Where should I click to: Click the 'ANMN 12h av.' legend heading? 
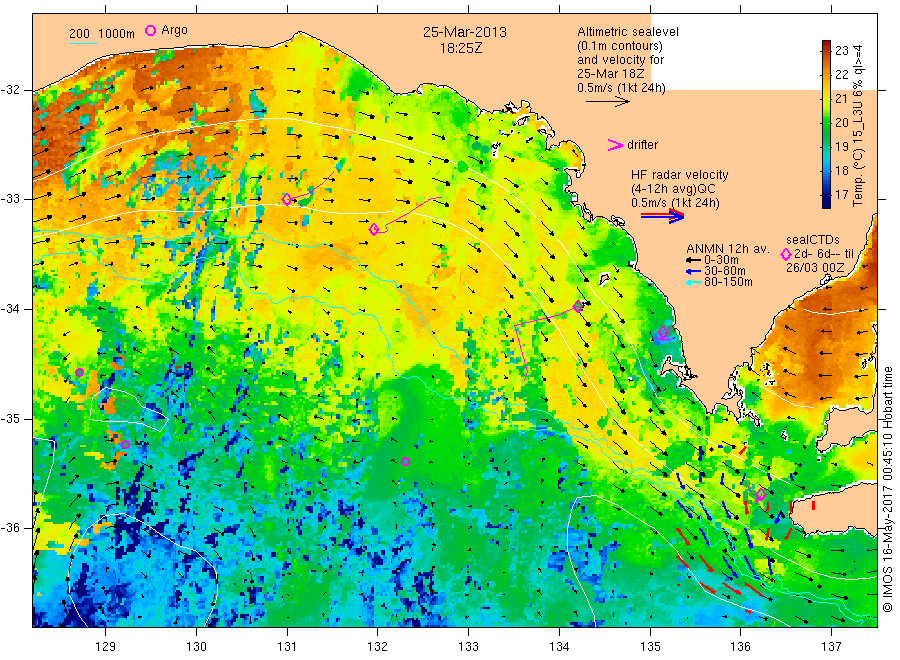tap(728, 249)
